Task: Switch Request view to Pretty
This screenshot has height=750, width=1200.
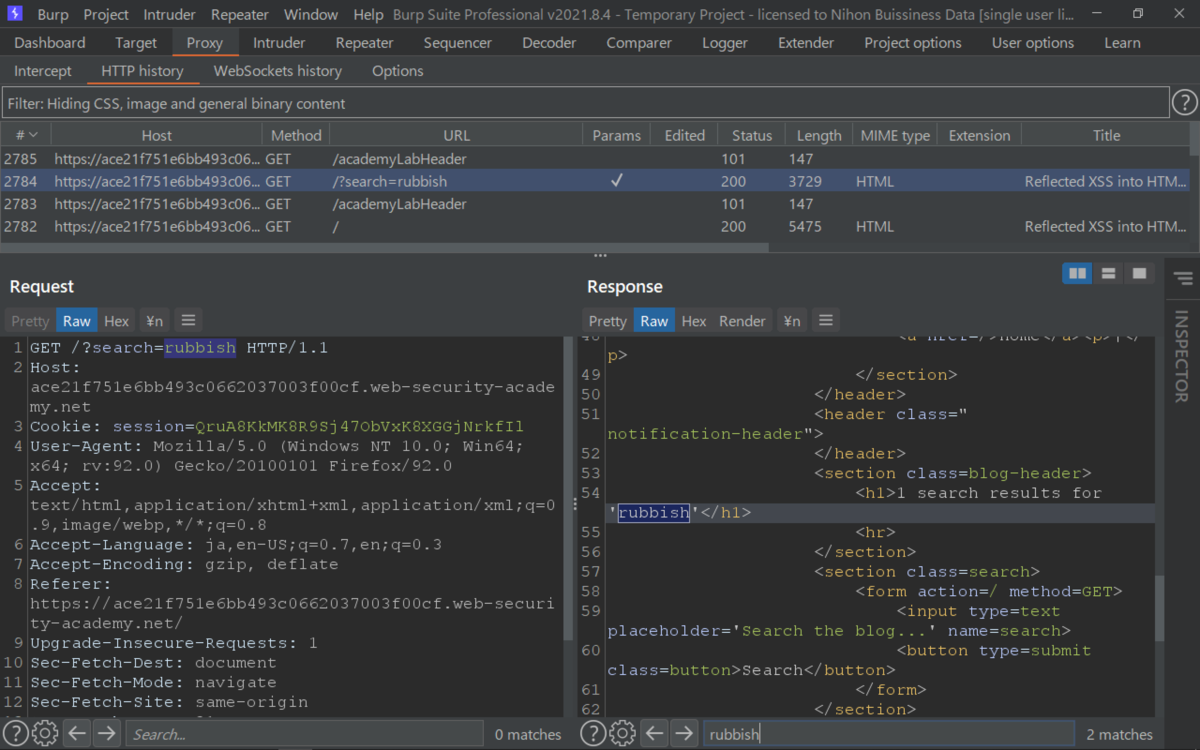Action: pyautogui.click(x=30, y=320)
